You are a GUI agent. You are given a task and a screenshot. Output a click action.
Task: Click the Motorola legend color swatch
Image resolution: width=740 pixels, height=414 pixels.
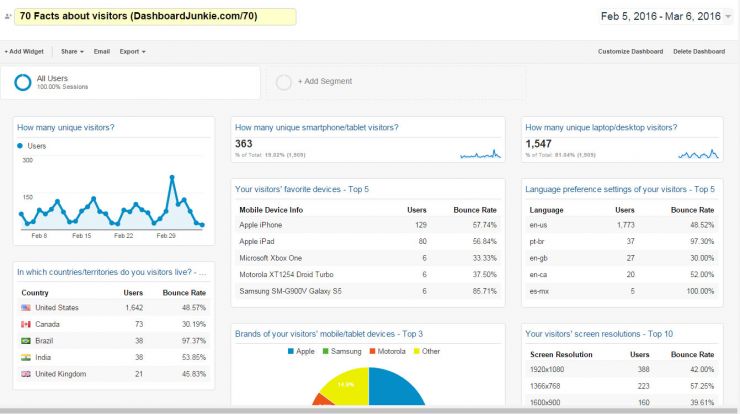pos(372,351)
